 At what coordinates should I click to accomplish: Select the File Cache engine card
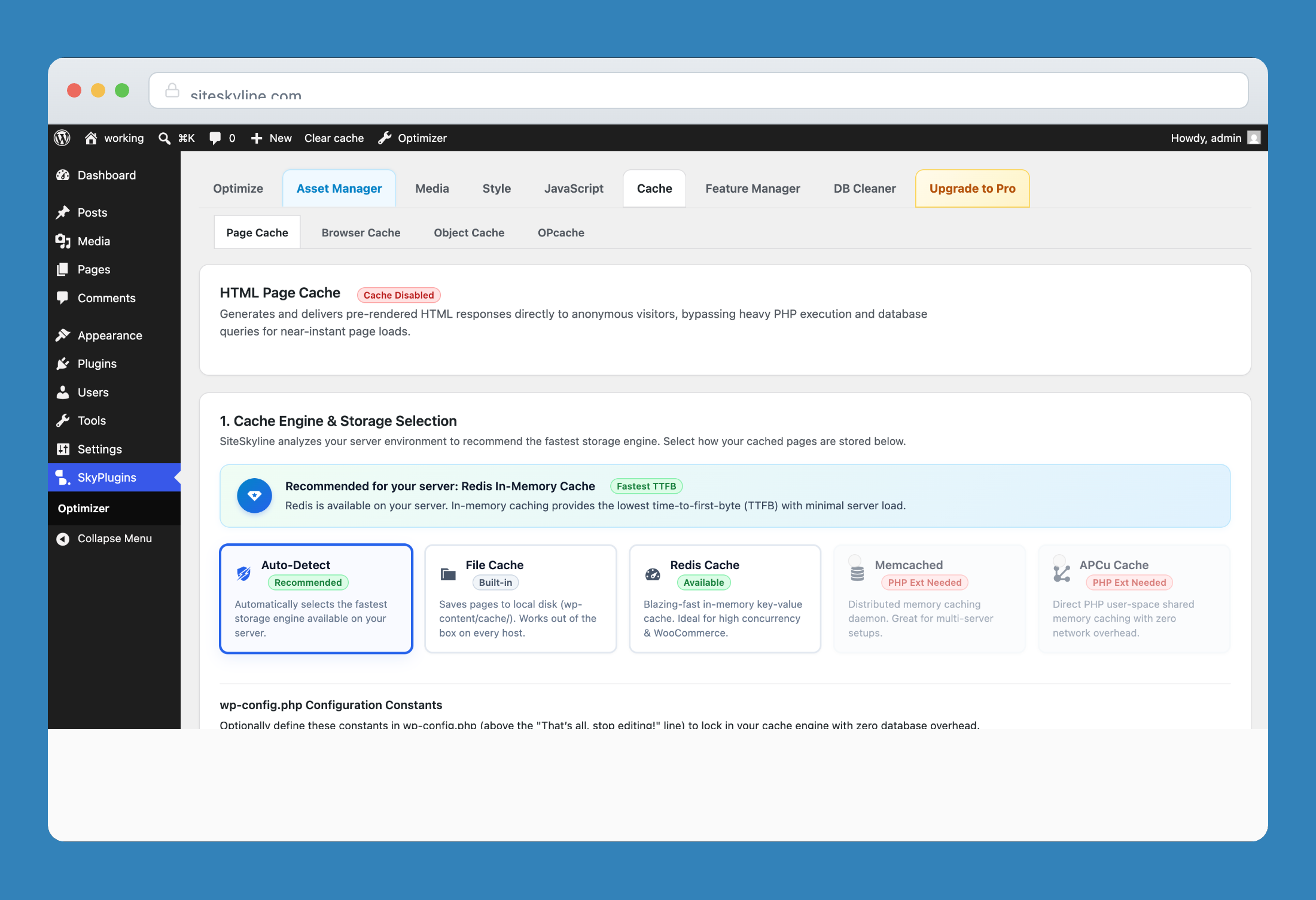pos(521,598)
